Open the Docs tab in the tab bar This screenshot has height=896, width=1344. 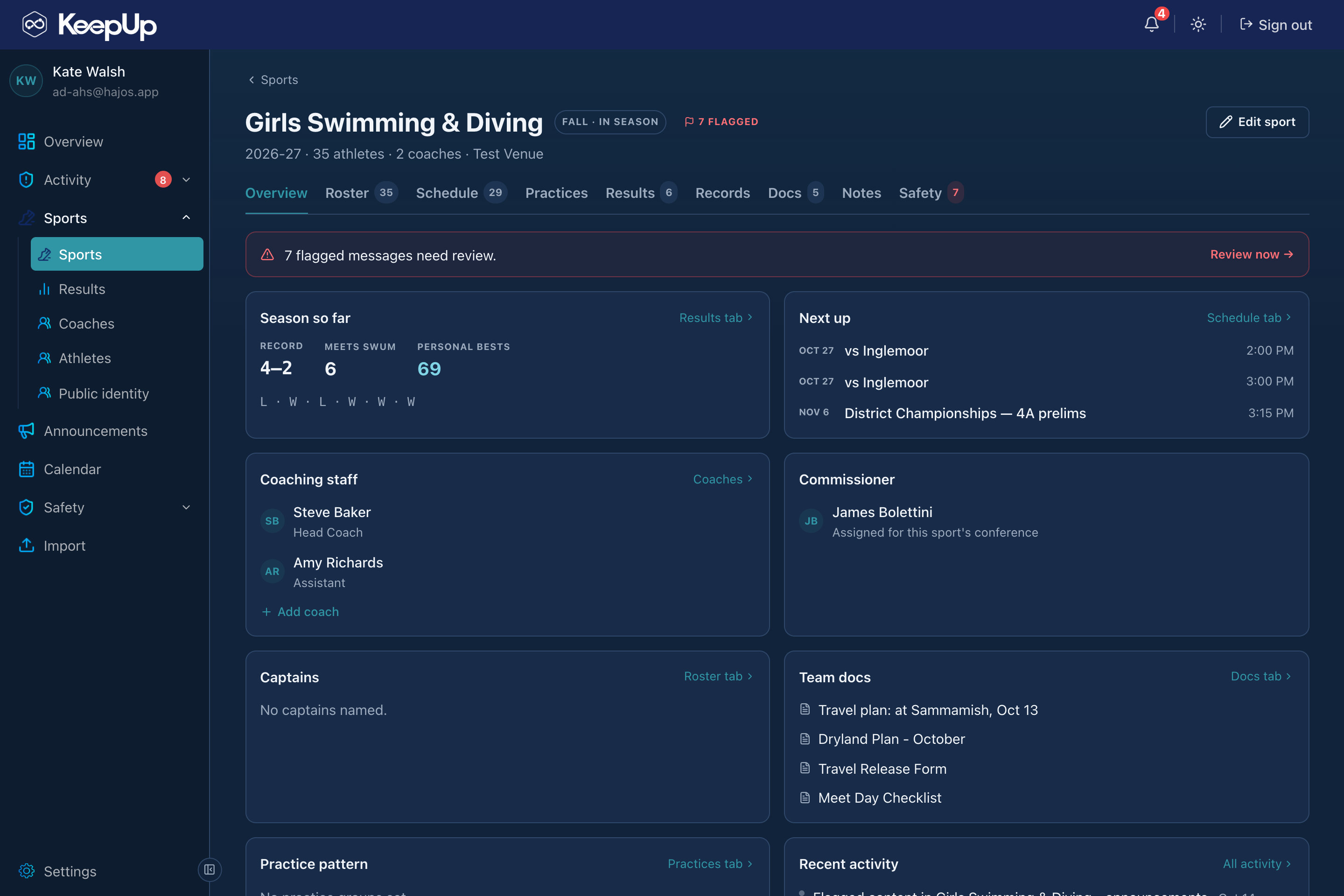pos(795,193)
